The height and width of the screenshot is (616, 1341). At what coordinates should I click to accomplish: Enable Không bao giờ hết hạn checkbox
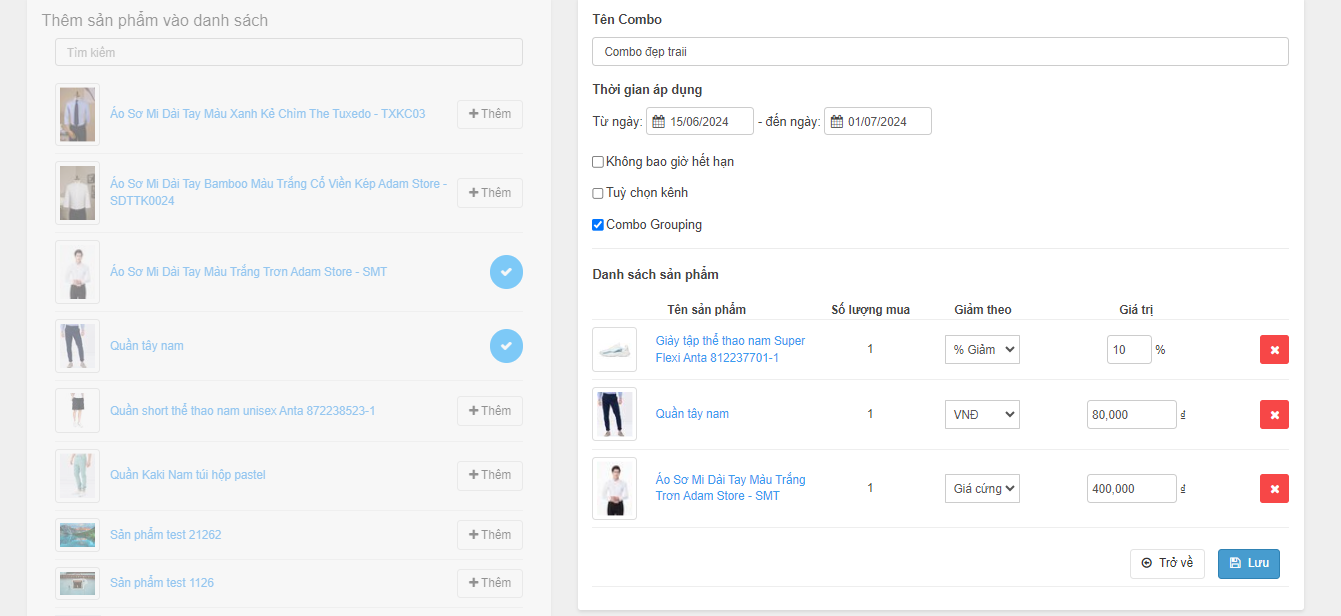(x=598, y=162)
